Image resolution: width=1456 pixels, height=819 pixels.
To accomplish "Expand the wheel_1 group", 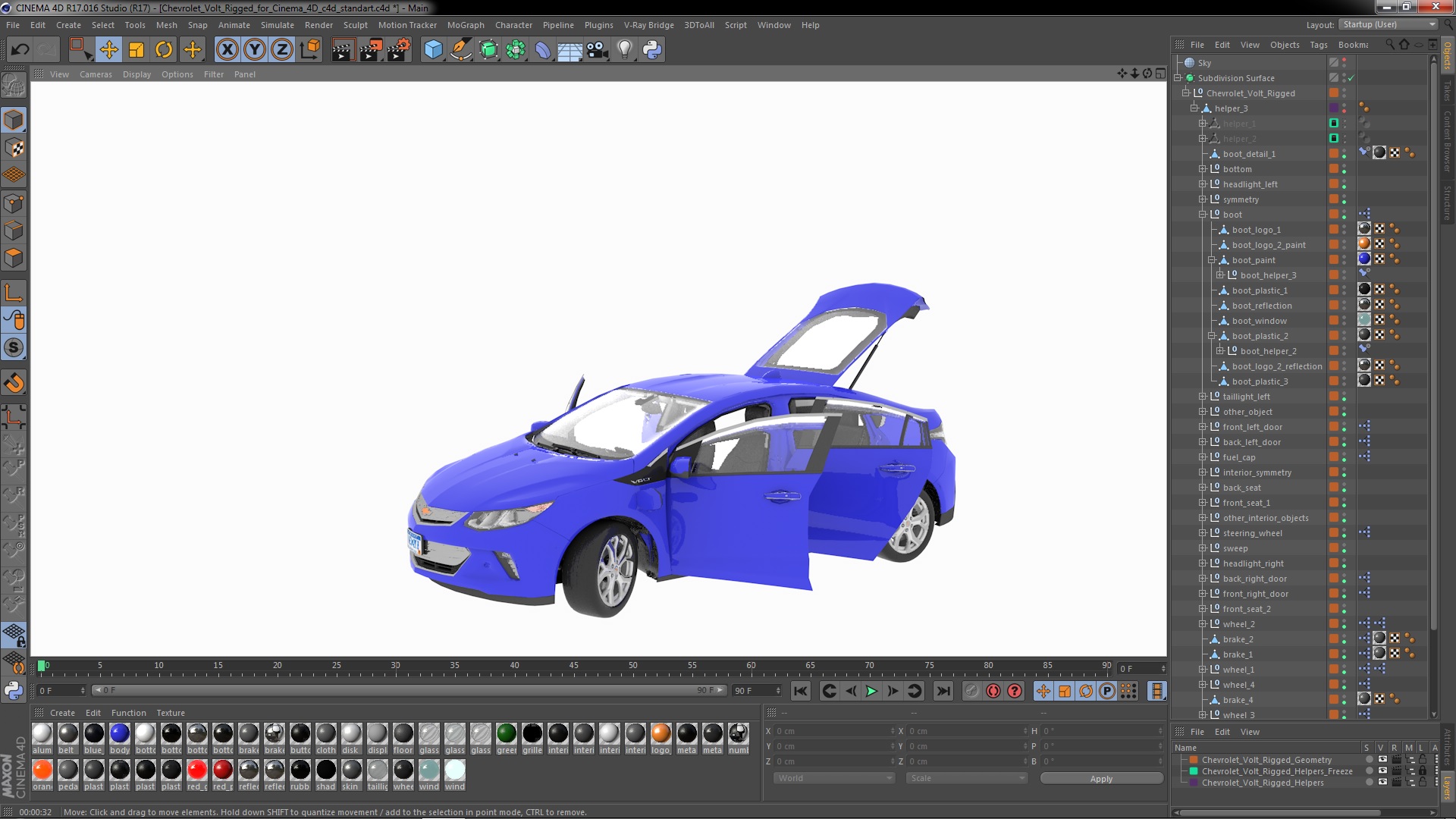I will [x=1202, y=670].
